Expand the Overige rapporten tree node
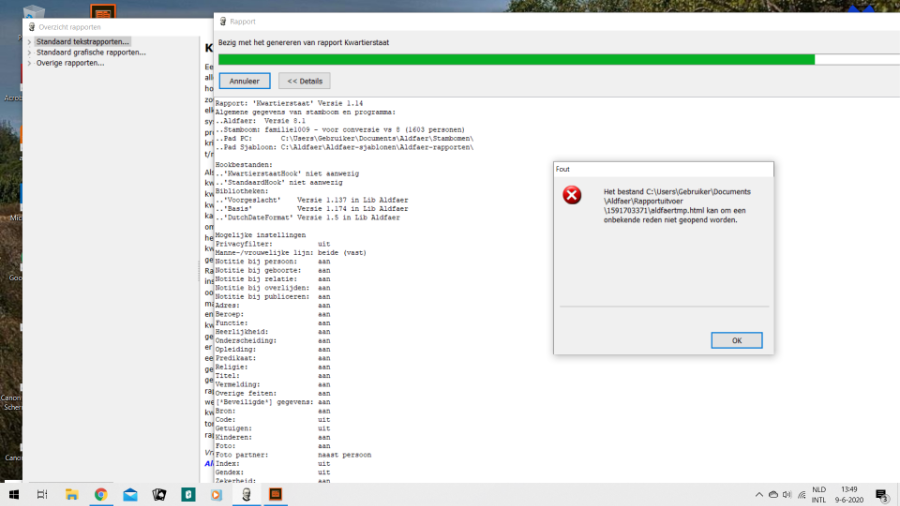 (29, 63)
